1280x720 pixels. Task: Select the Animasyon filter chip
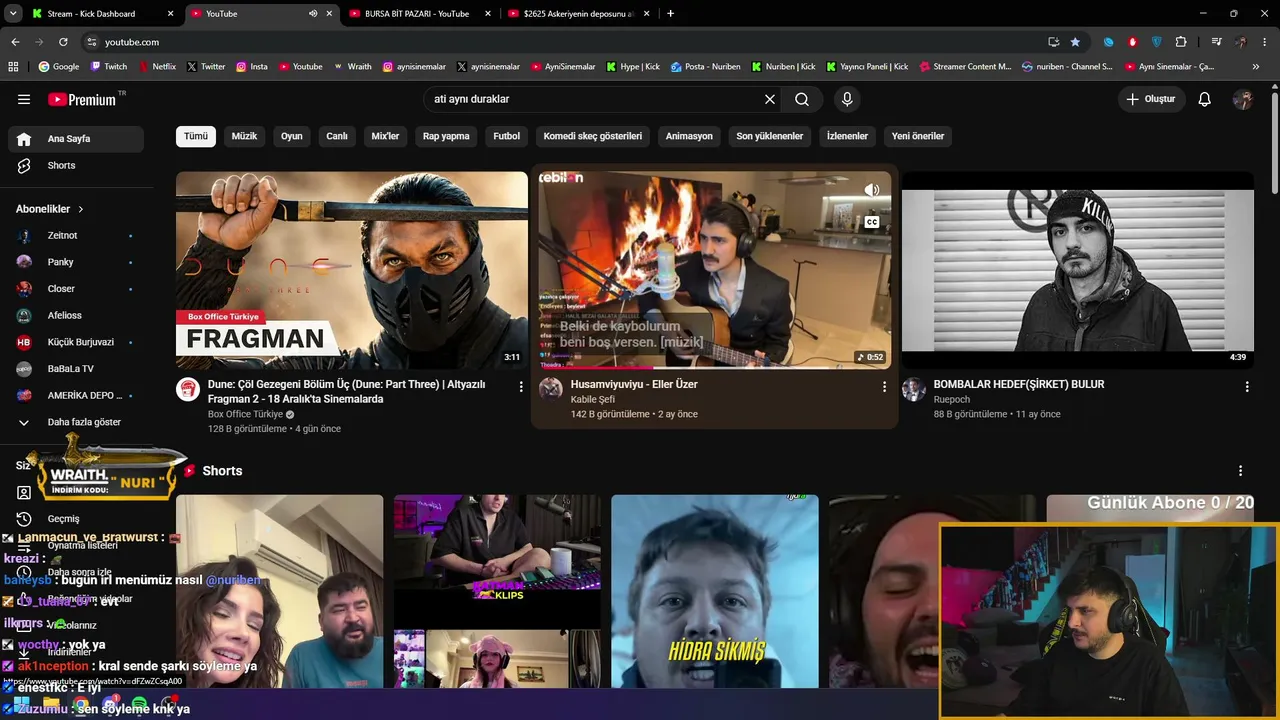(x=689, y=136)
